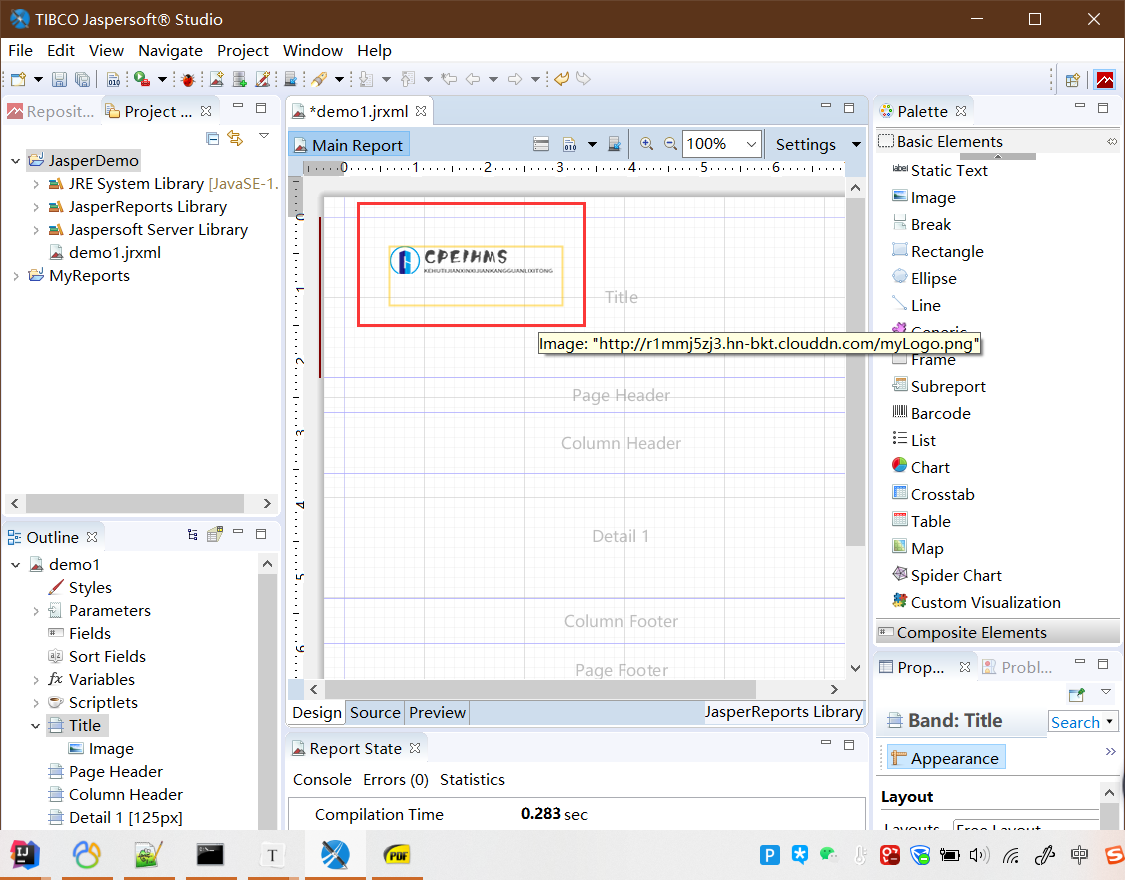This screenshot has height=880, width=1125.
Task: Toggle the Link with Editor icon above Project tree
Action: [235, 138]
